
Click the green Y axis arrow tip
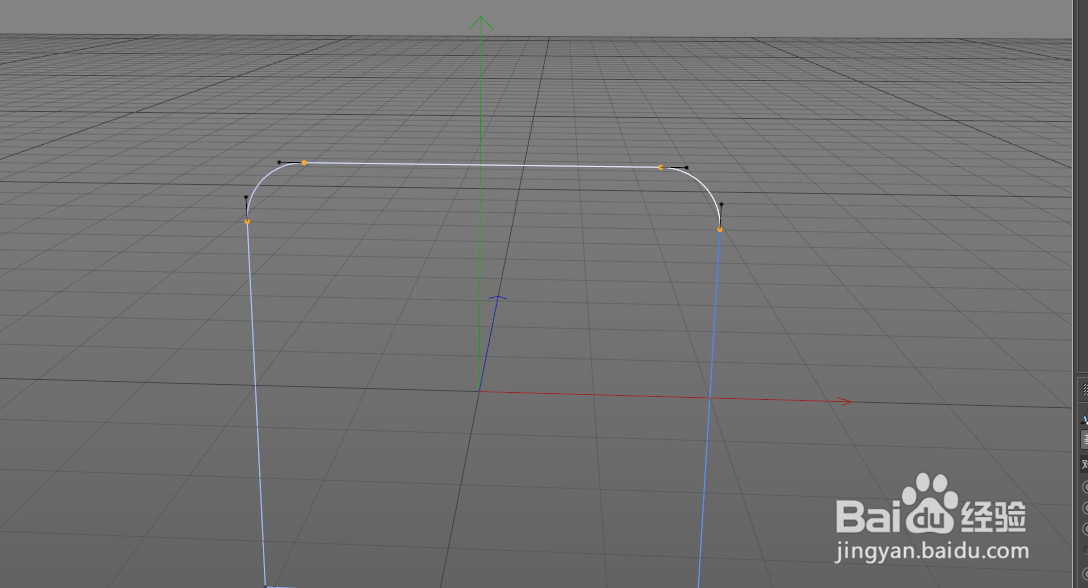(x=480, y=23)
